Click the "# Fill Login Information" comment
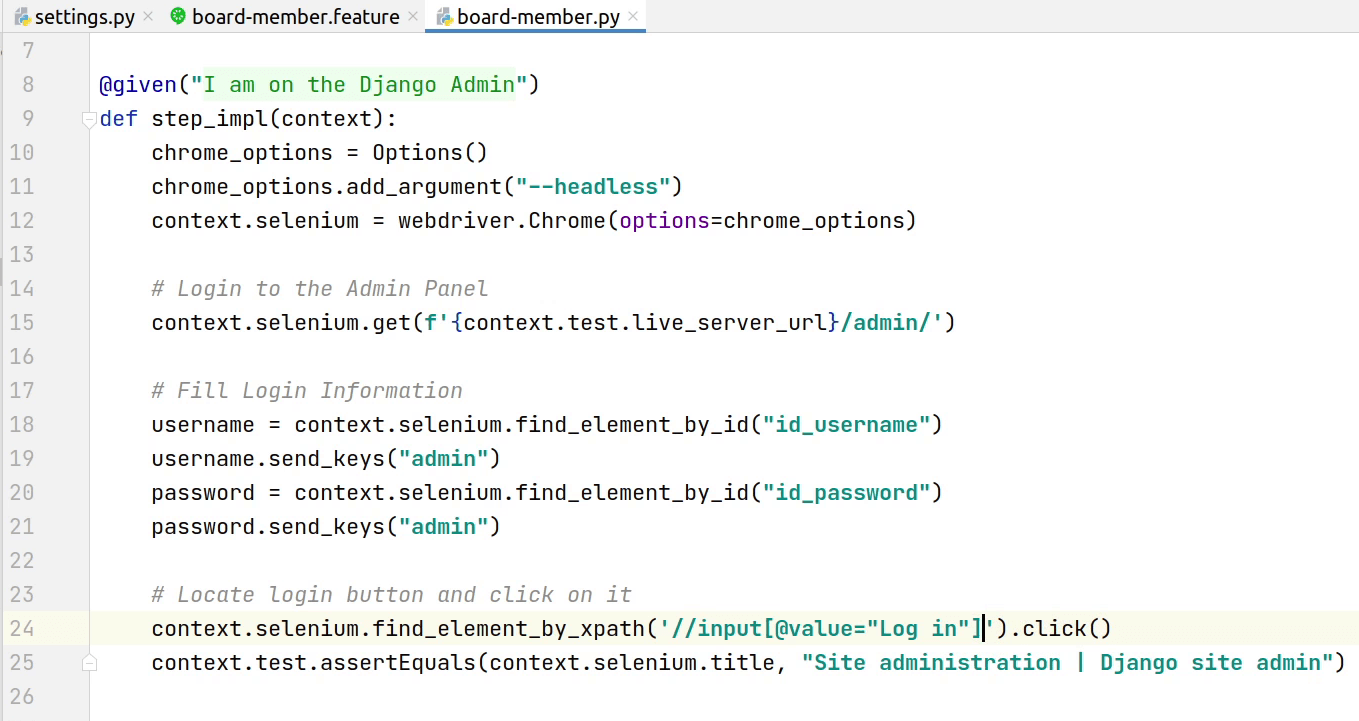Image resolution: width=1359 pixels, height=721 pixels. 307,391
